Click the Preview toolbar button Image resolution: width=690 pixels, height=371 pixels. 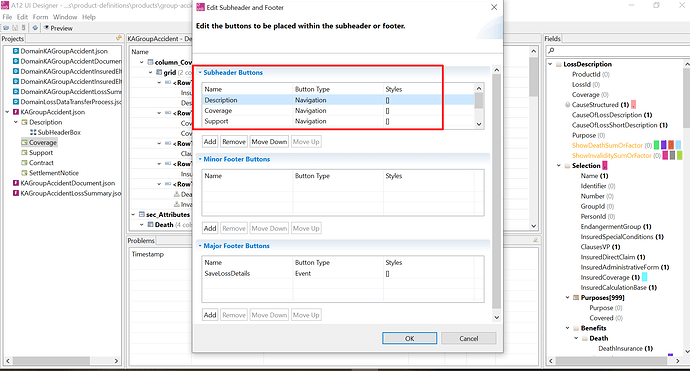coord(58,28)
